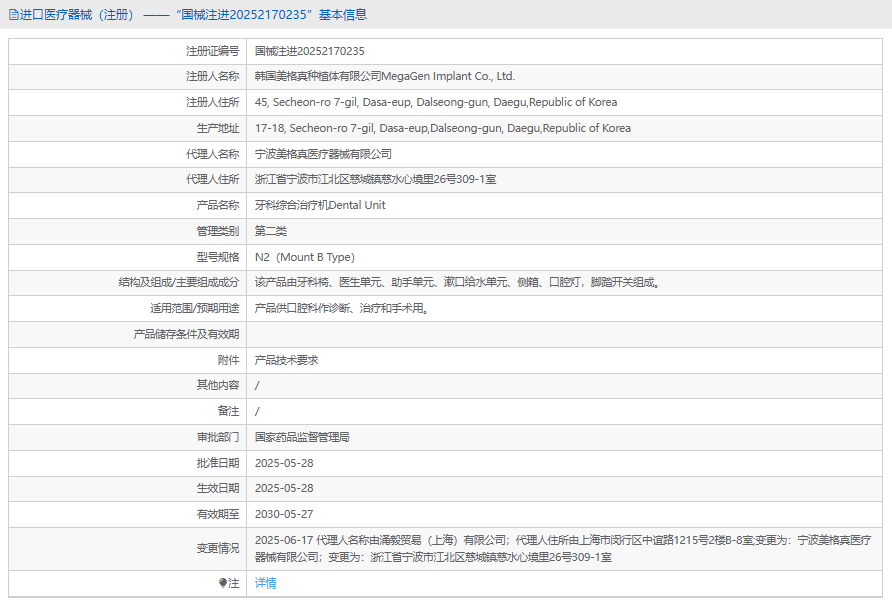Click the 批准日期 row label
The image size is (892, 601).
217,463
